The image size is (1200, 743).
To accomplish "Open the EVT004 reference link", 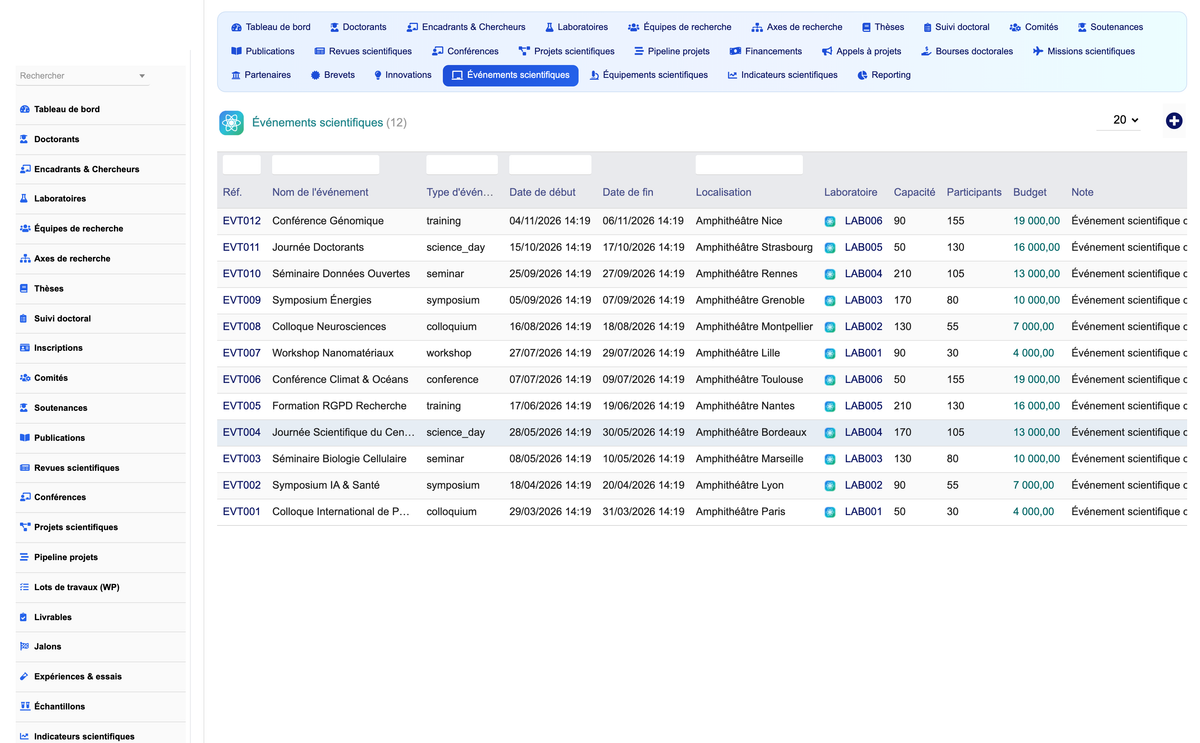I will coord(242,433).
